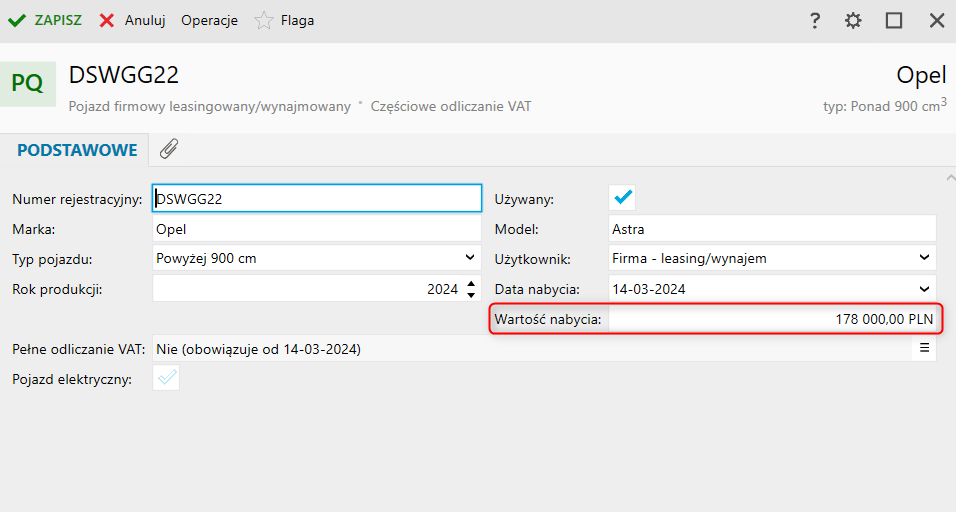Open the Data nabycia date picker
Viewport: 956px width, 512px height.
(924, 288)
